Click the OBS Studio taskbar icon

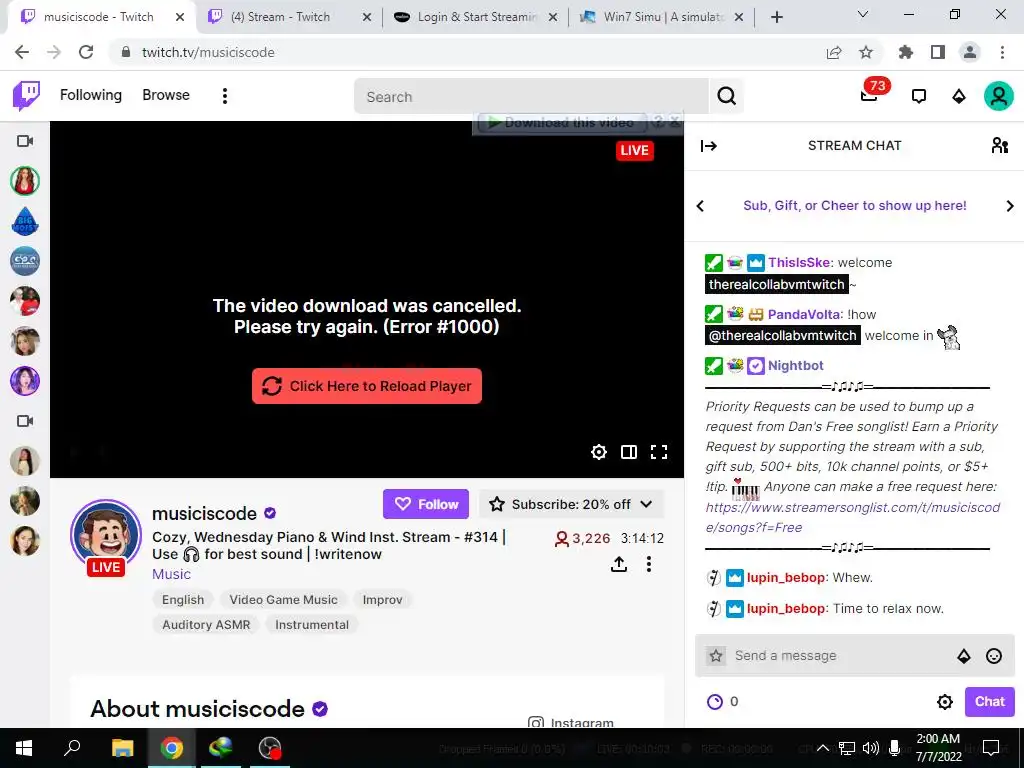(269, 748)
